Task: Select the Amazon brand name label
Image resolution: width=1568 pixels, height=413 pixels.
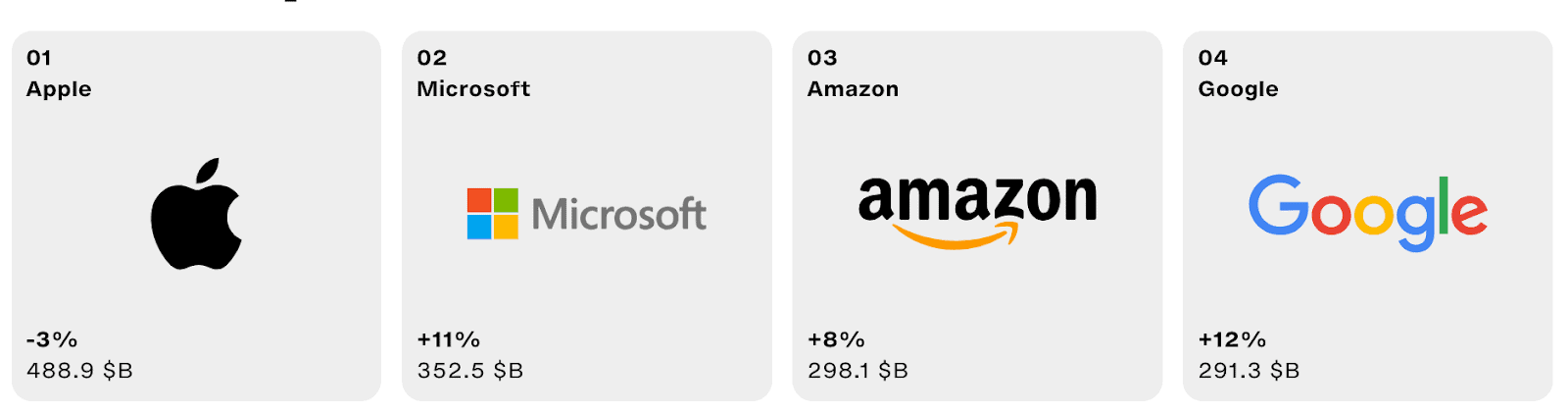Action: [853, 89]
